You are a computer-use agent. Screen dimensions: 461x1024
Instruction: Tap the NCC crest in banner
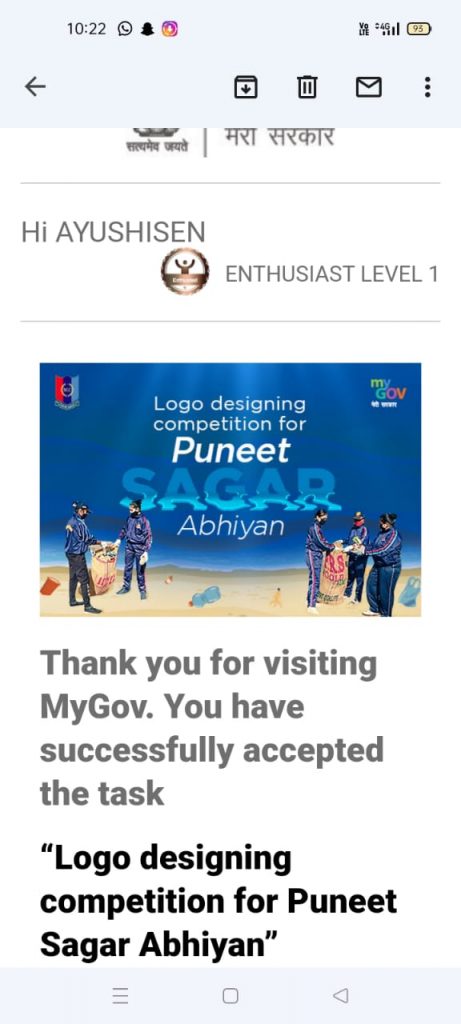(x=67, y=392)
